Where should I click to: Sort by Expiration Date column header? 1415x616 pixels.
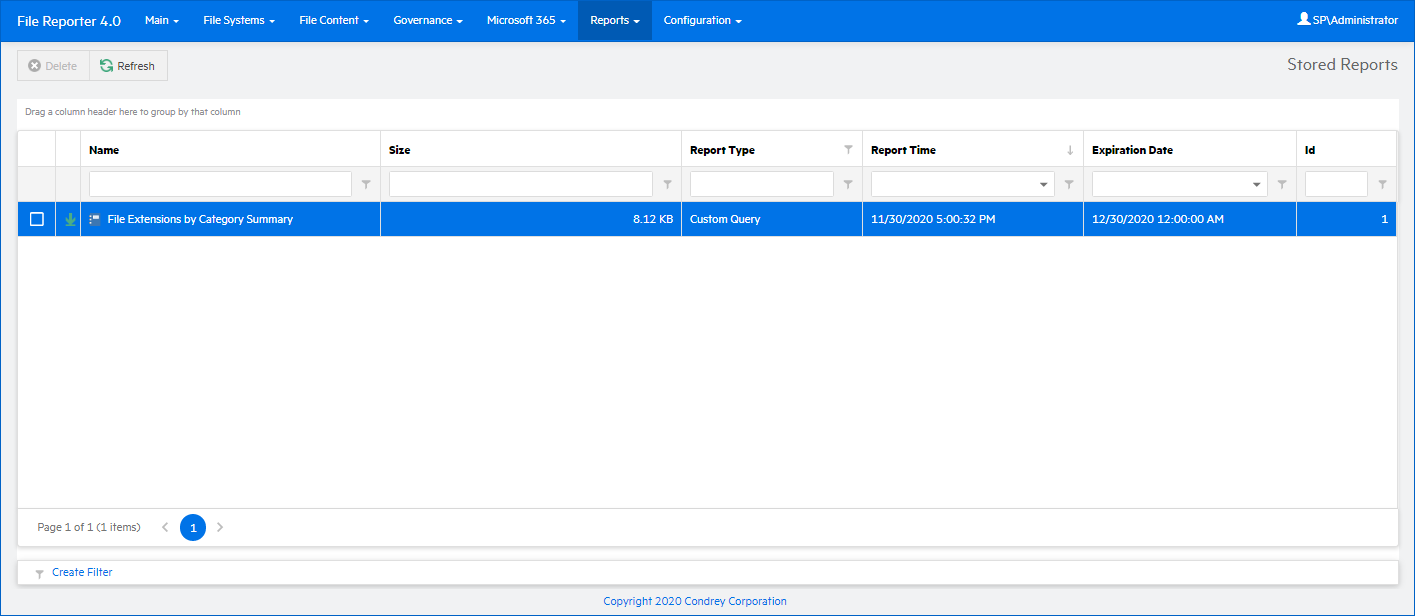(x=1190, y=150)
